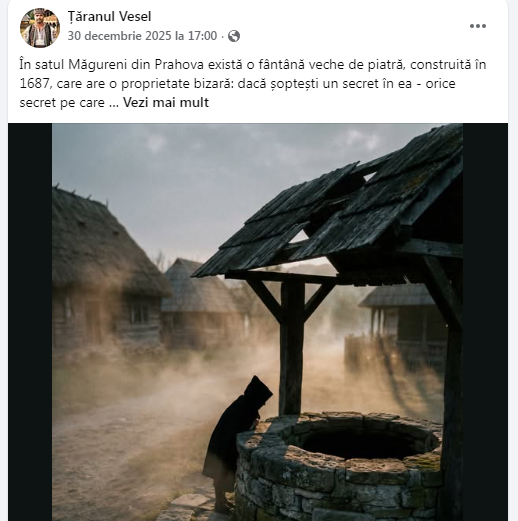This screenshot has height=521, width=518.
Task: Open the Țăranul Vesel page name link
Action: pos(109,16)
